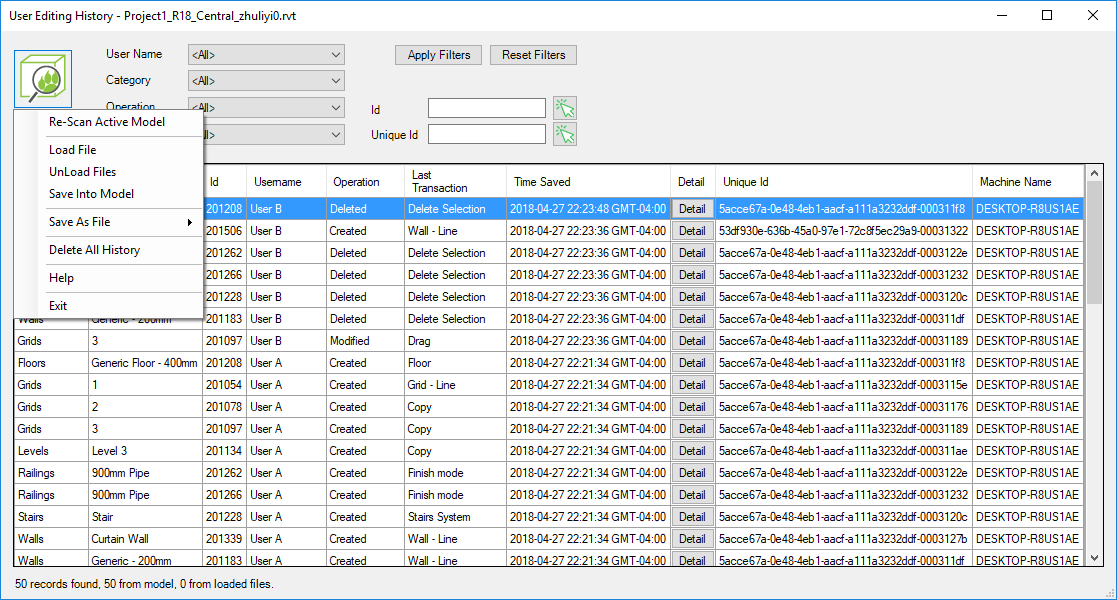The image size is (1117, 600).
Task: Select Delete All History menu item
Action: 92,250
